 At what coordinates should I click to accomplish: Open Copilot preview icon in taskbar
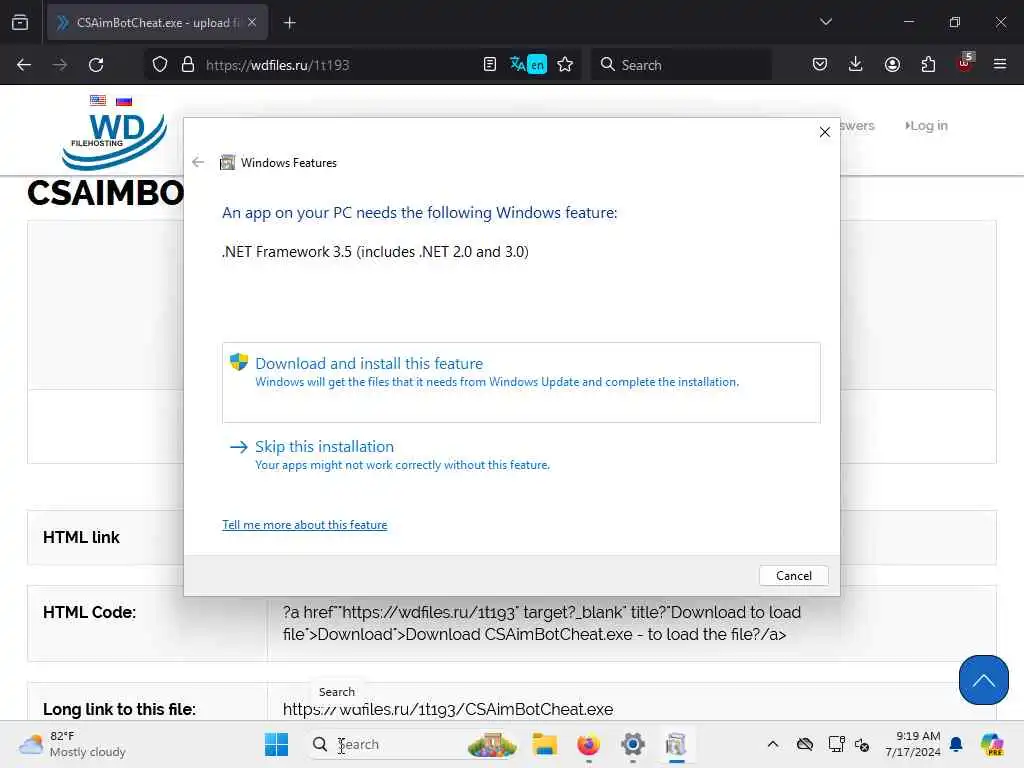click(992, 744)
